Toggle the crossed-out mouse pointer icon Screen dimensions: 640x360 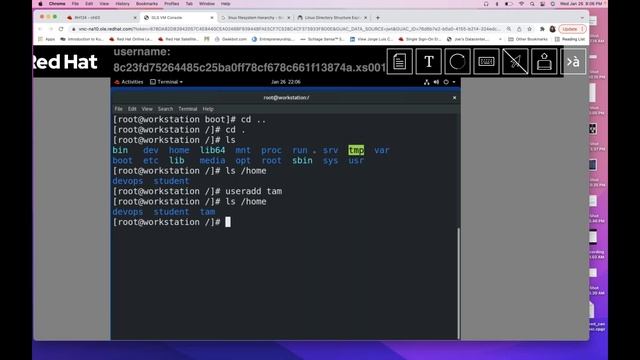pyautogui.click(x=515, y=62)
